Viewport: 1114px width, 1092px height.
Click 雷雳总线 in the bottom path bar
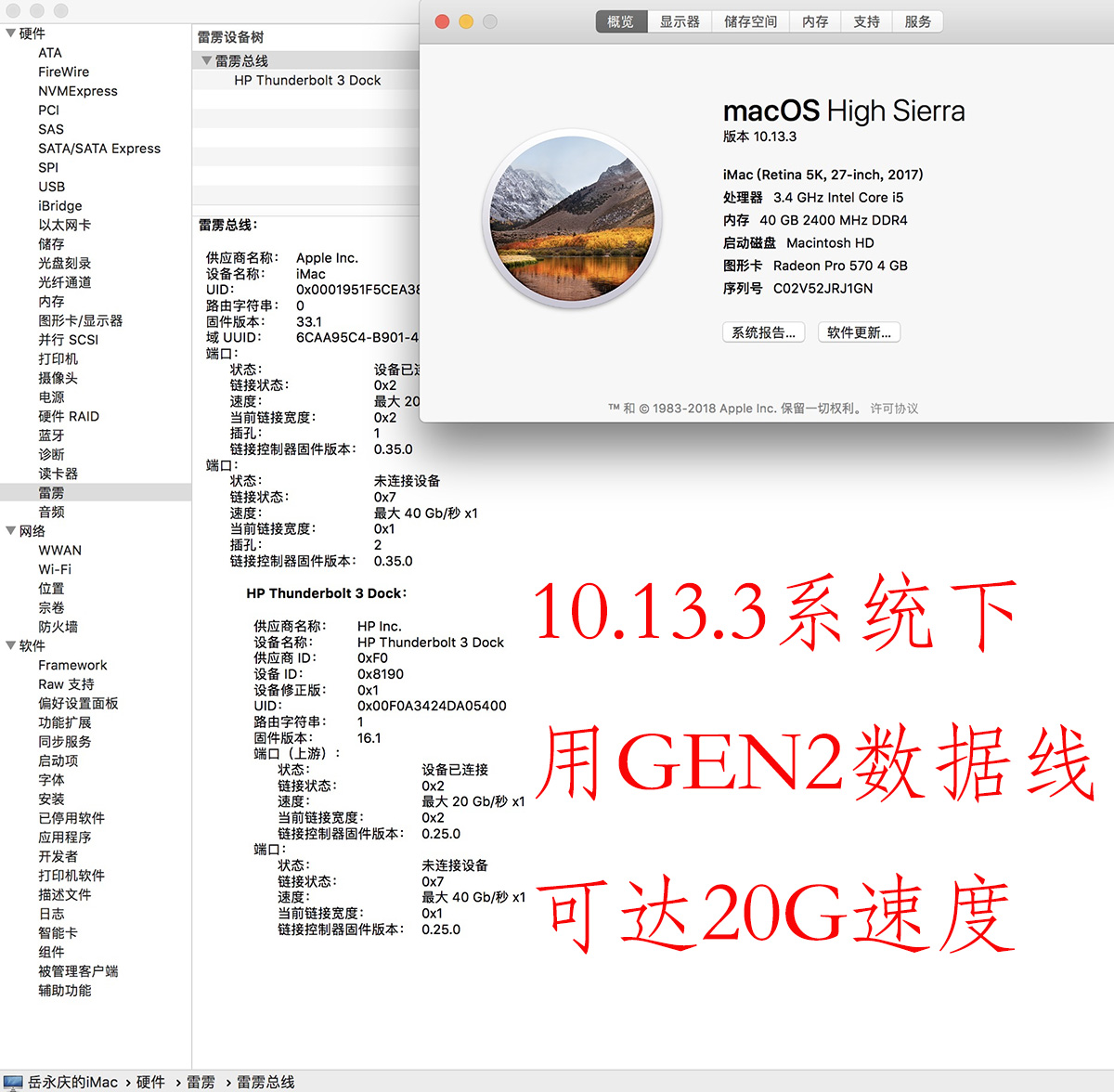(266, 1082)
